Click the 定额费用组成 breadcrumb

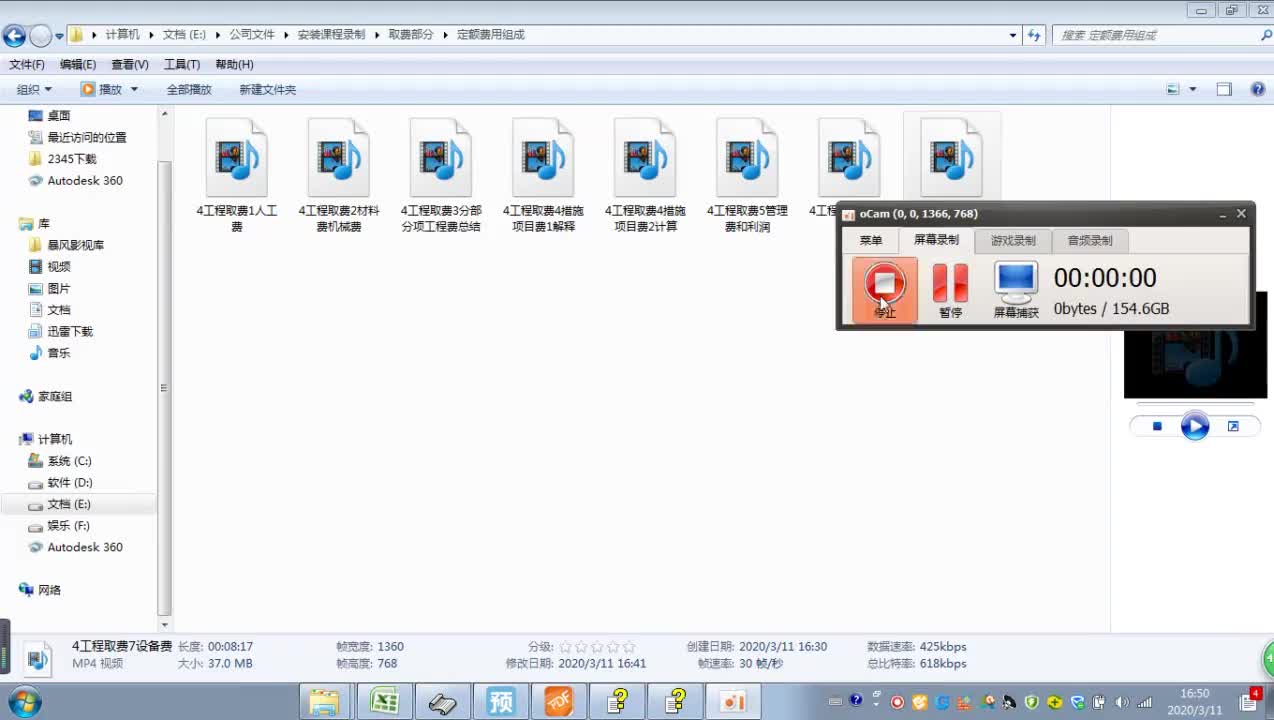(x=490, y=34)
